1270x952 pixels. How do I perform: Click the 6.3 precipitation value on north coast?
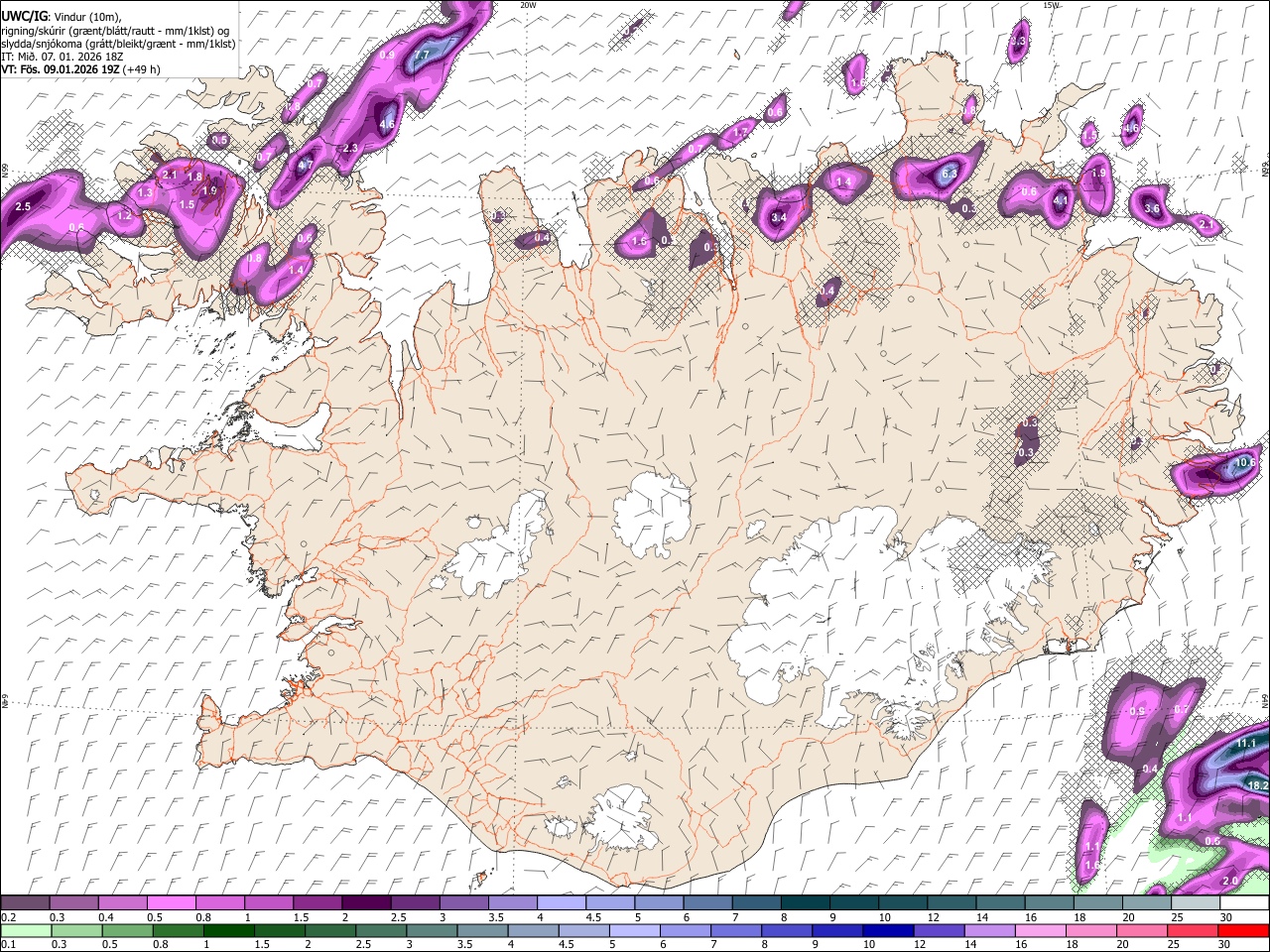point(948,175)
